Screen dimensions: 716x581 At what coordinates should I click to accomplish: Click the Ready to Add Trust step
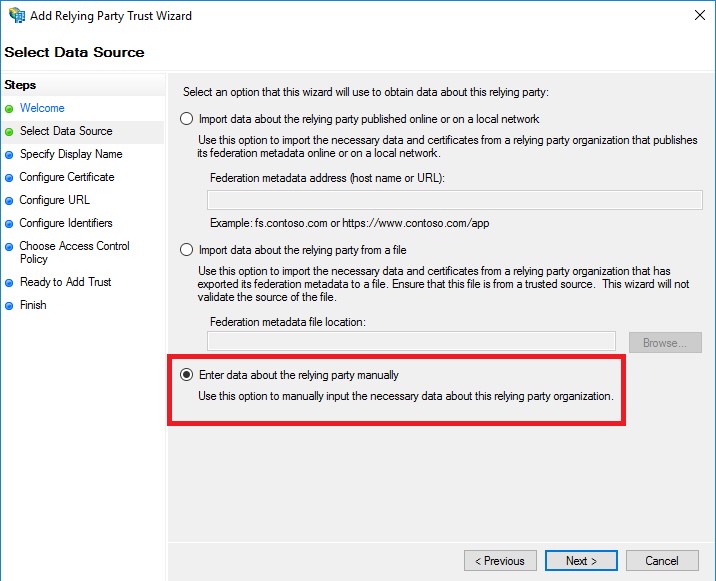coord(66,282)
